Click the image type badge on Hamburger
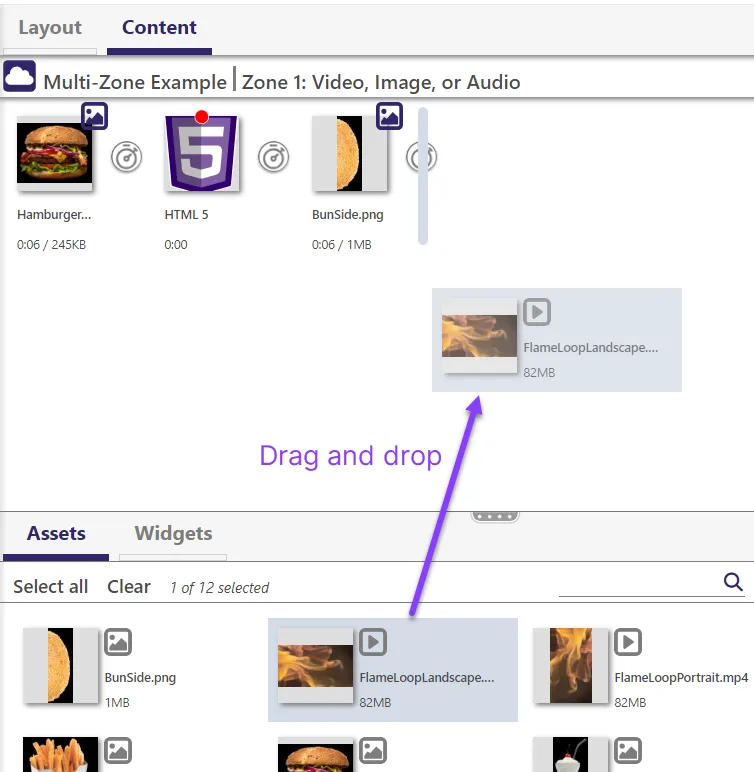The image size is (754, 772). (x=95, y=116)
